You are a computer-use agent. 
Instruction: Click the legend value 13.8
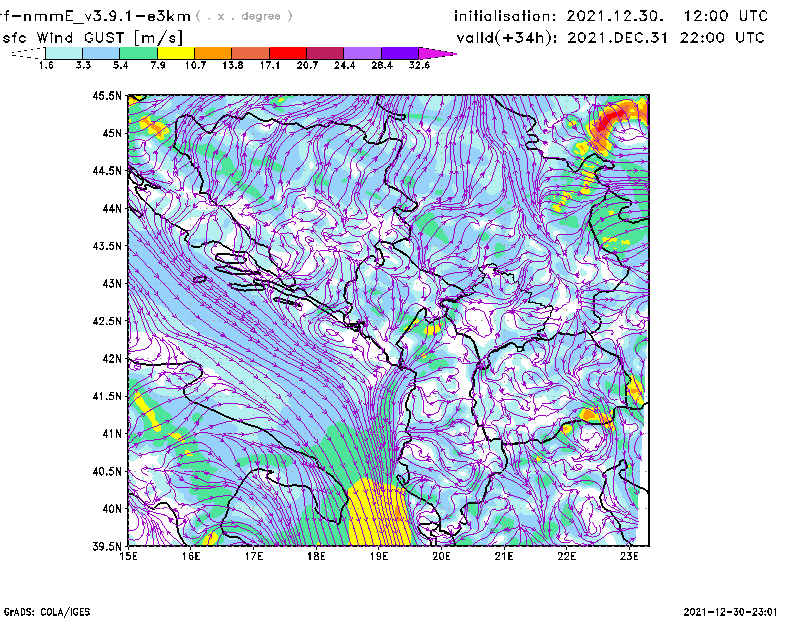click(x=233, y=65)
